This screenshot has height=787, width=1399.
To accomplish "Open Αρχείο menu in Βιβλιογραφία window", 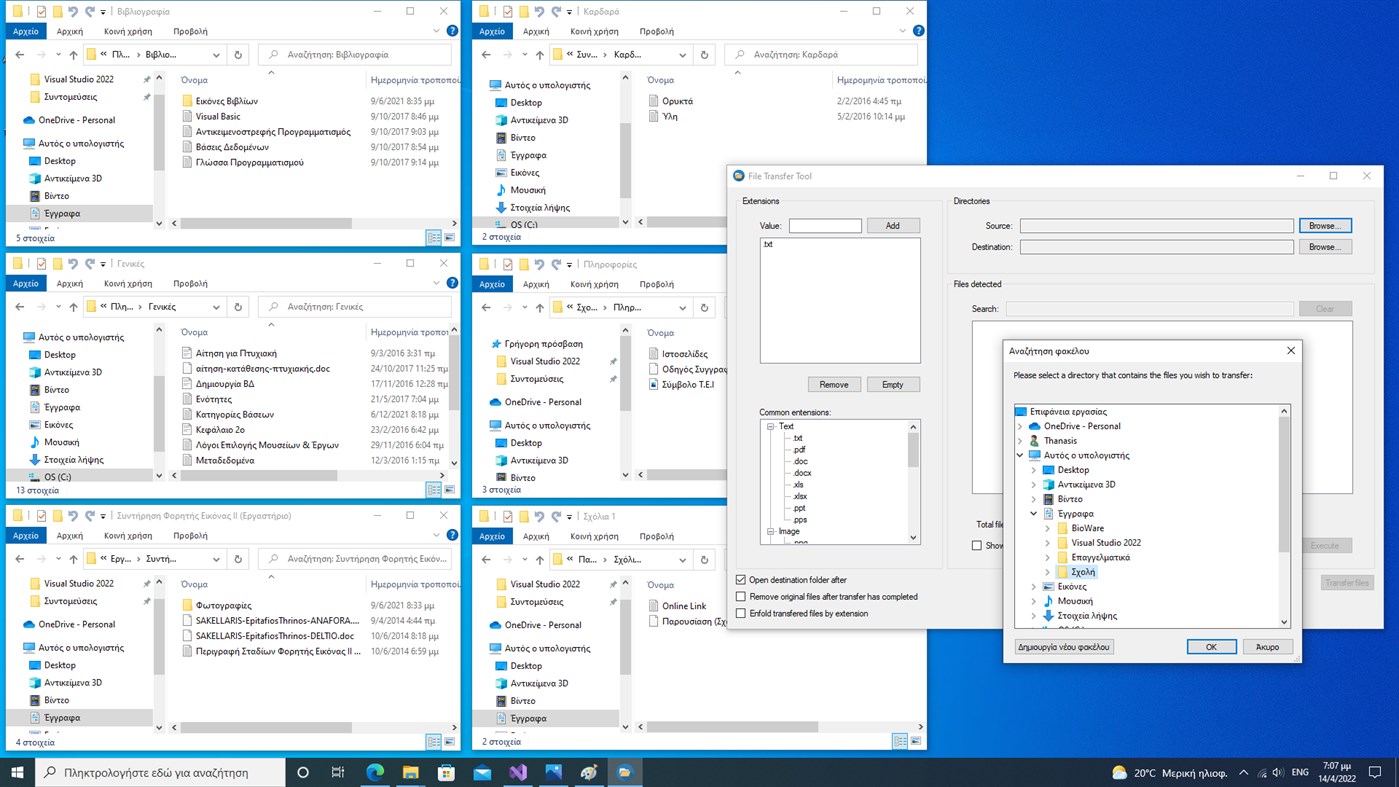I will (26, 31).
